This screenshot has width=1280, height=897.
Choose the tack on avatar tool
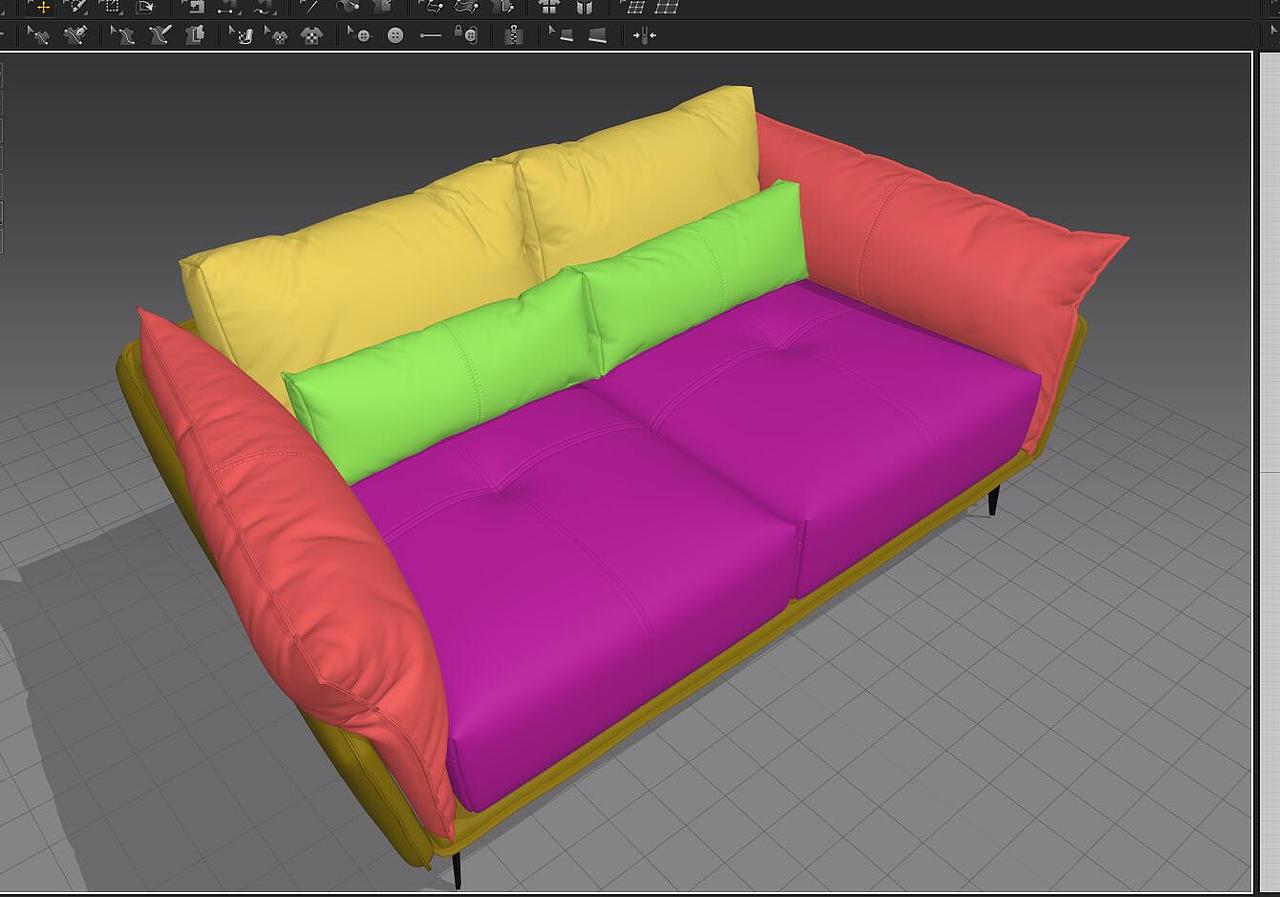[348, 6]
